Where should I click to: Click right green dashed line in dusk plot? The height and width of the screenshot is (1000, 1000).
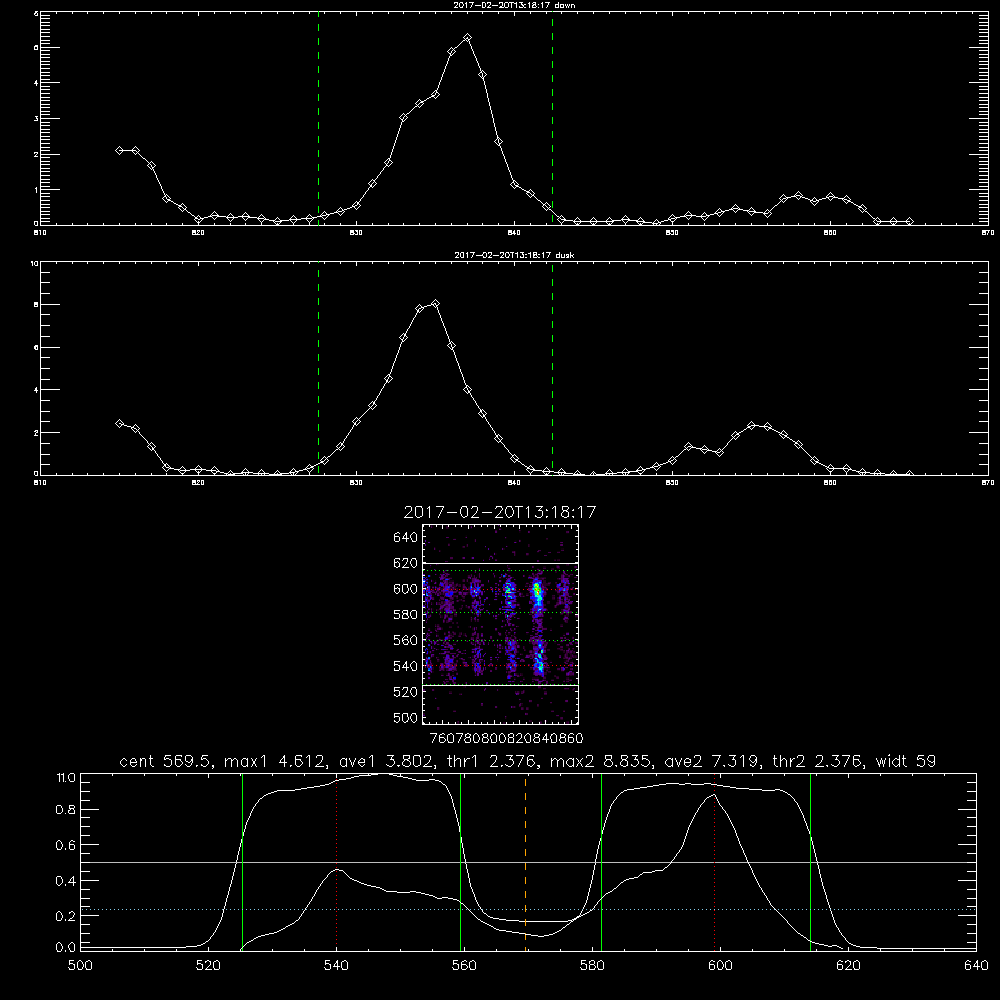[552, 368]
